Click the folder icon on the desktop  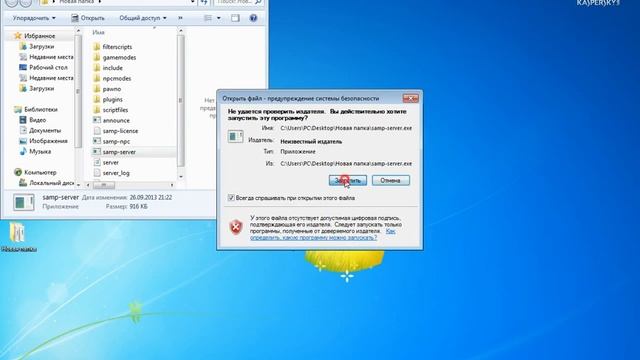point(17,232)
